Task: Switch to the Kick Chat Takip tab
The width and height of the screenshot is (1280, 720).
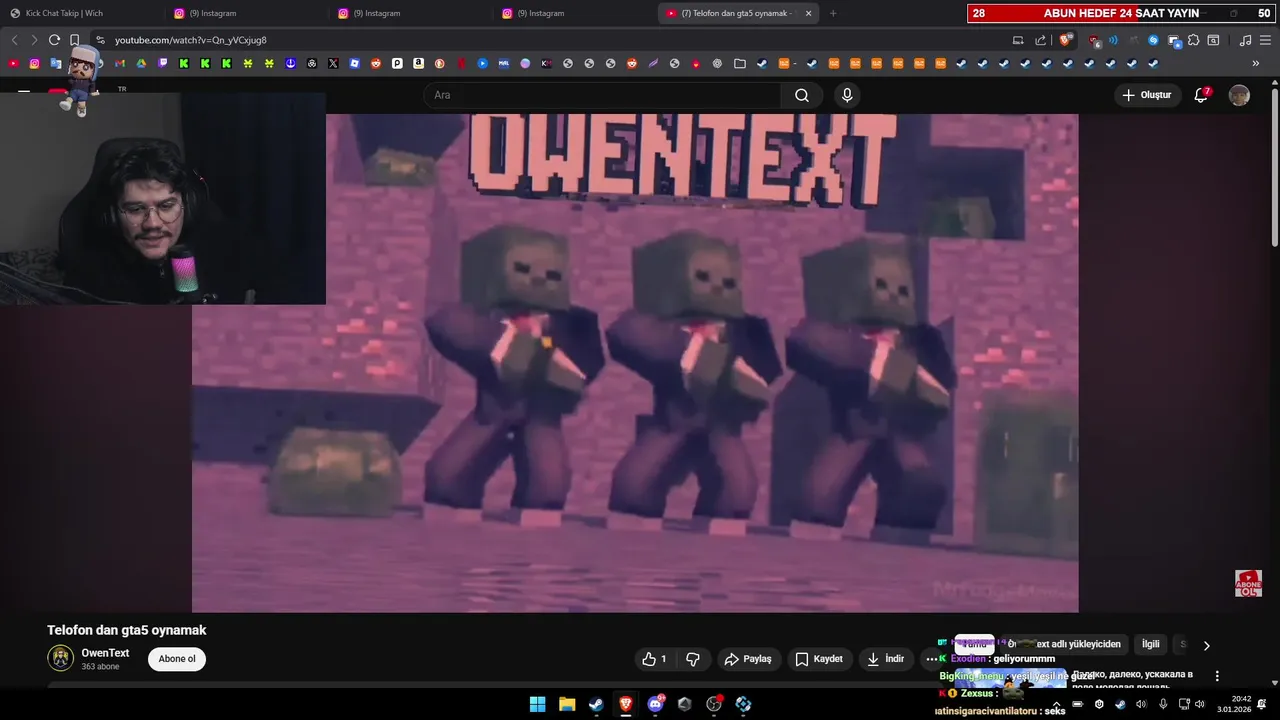Action: tap(80, 13)
